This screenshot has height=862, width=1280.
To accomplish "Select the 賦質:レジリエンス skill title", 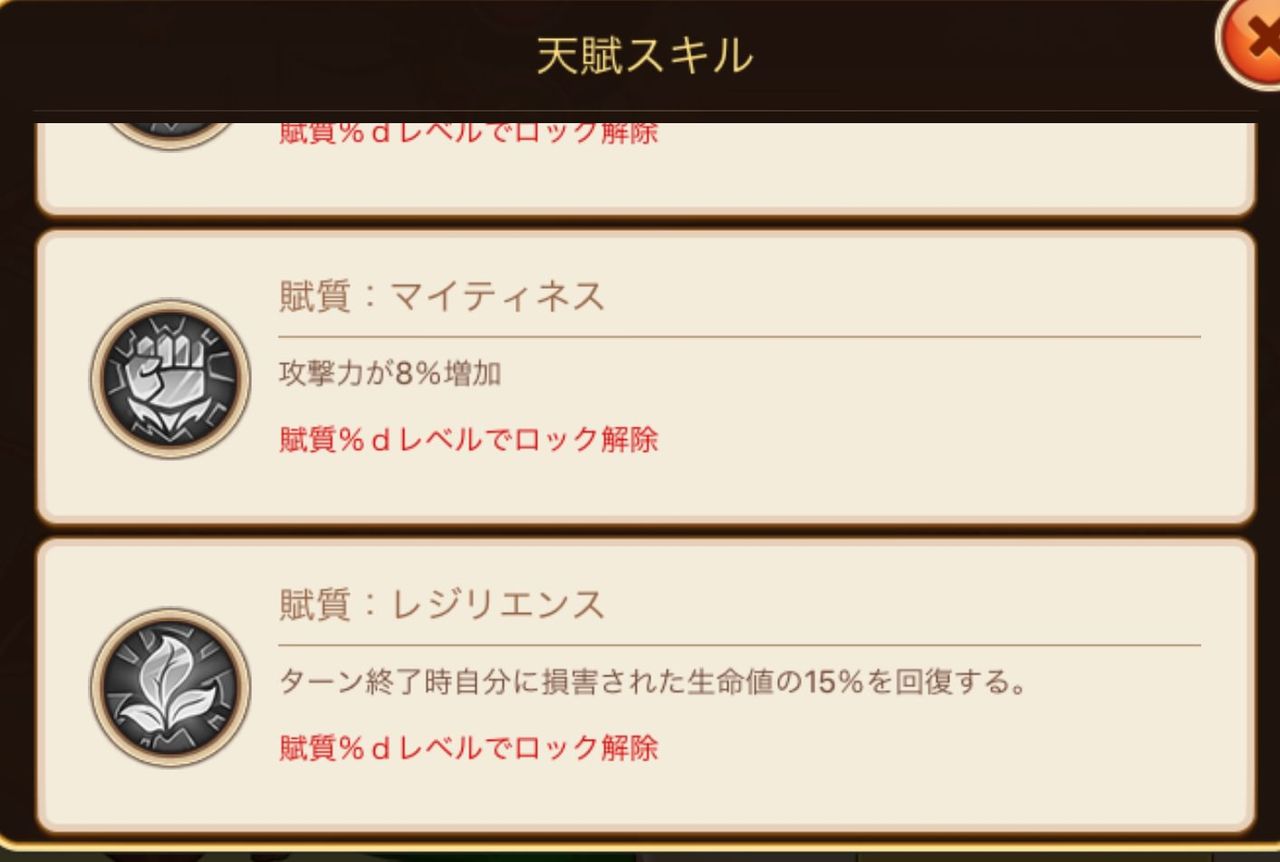I will click(x=442, y=605).
